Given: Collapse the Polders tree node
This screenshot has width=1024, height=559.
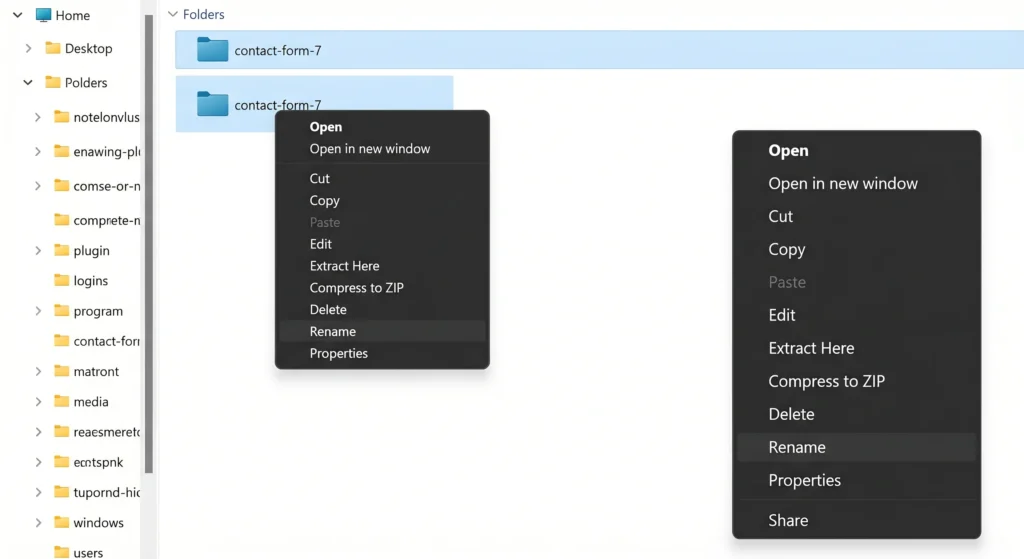Looking at the screenshot, I should [x=28, y=82].
